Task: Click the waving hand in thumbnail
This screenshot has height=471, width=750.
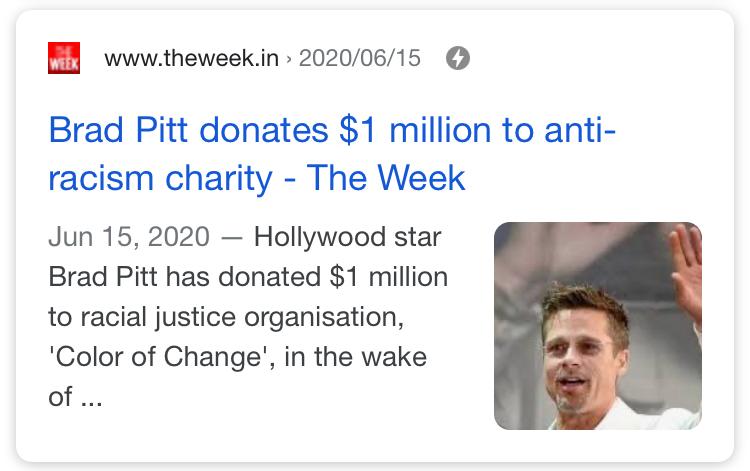Action: coord(685,273)
